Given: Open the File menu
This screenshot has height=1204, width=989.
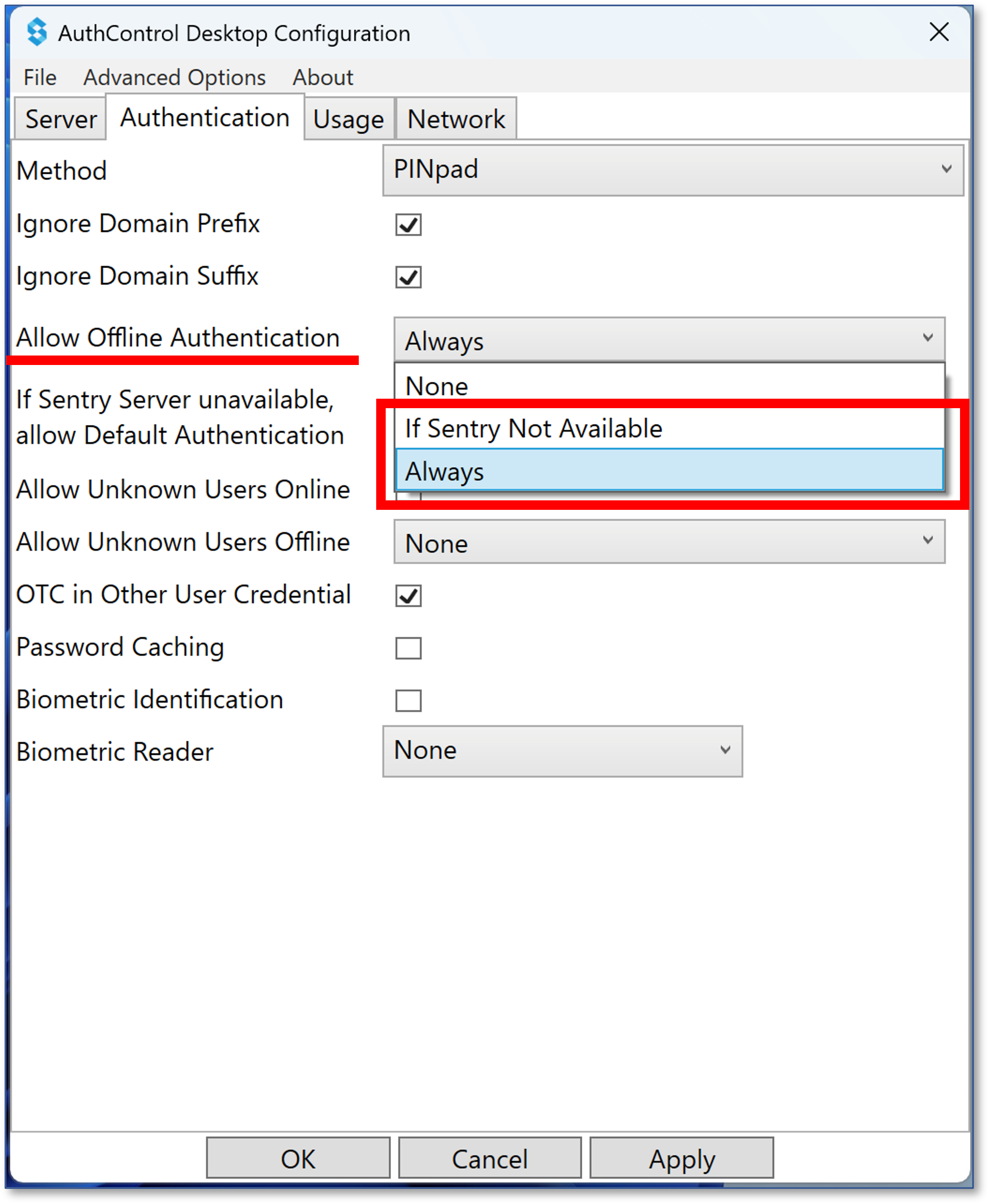Looking at the screenshot, I should click(x=40, y=77).
